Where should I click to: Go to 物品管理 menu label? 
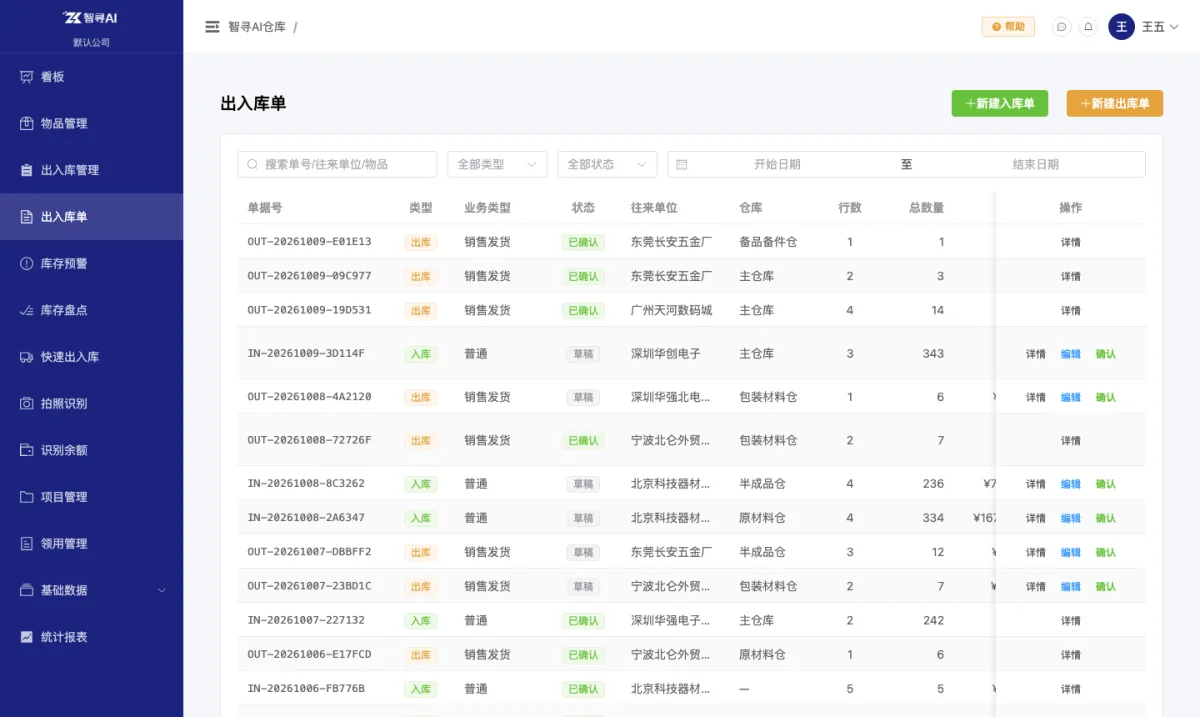tap(64, 124)
